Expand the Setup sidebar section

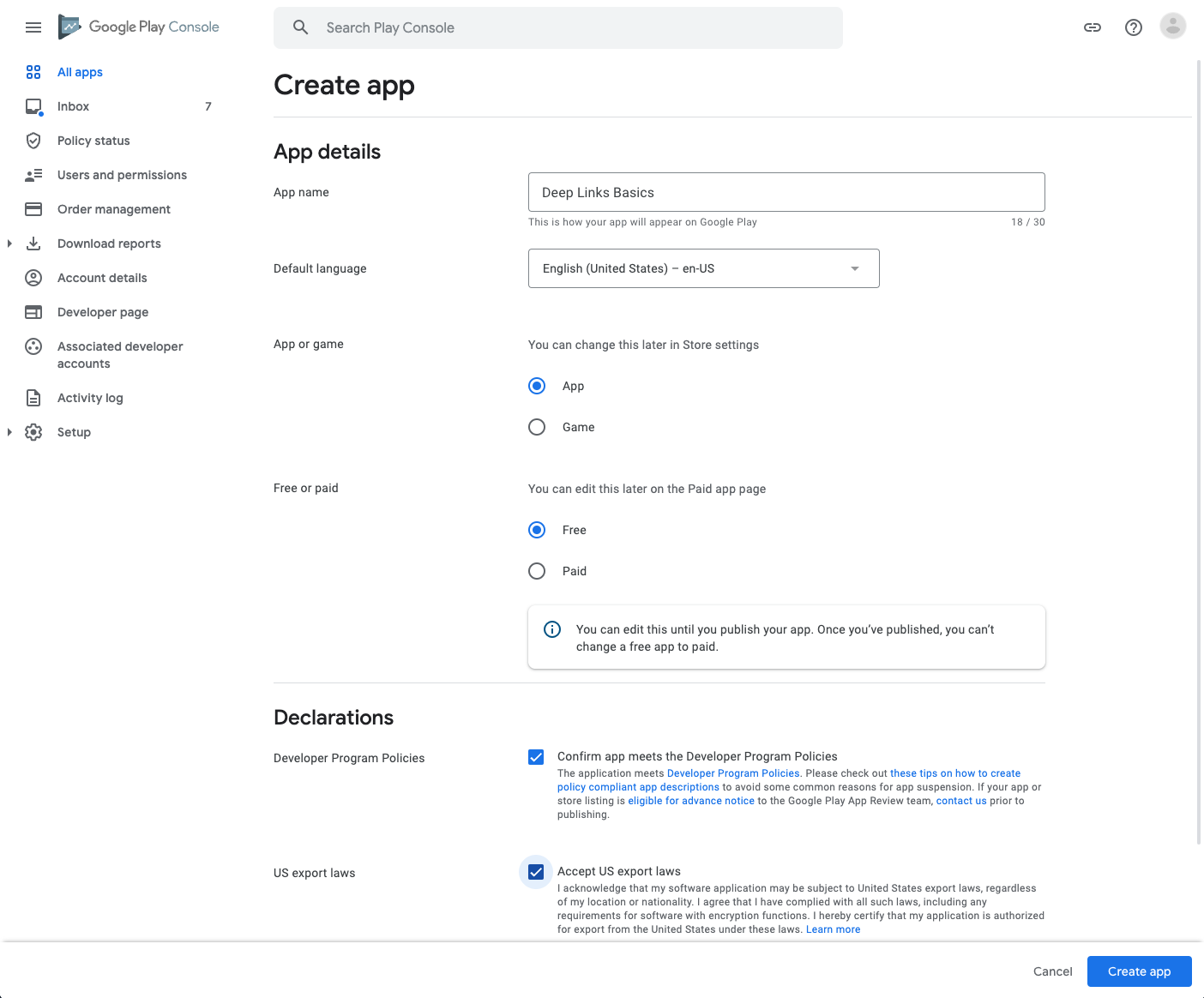(9, 432)
